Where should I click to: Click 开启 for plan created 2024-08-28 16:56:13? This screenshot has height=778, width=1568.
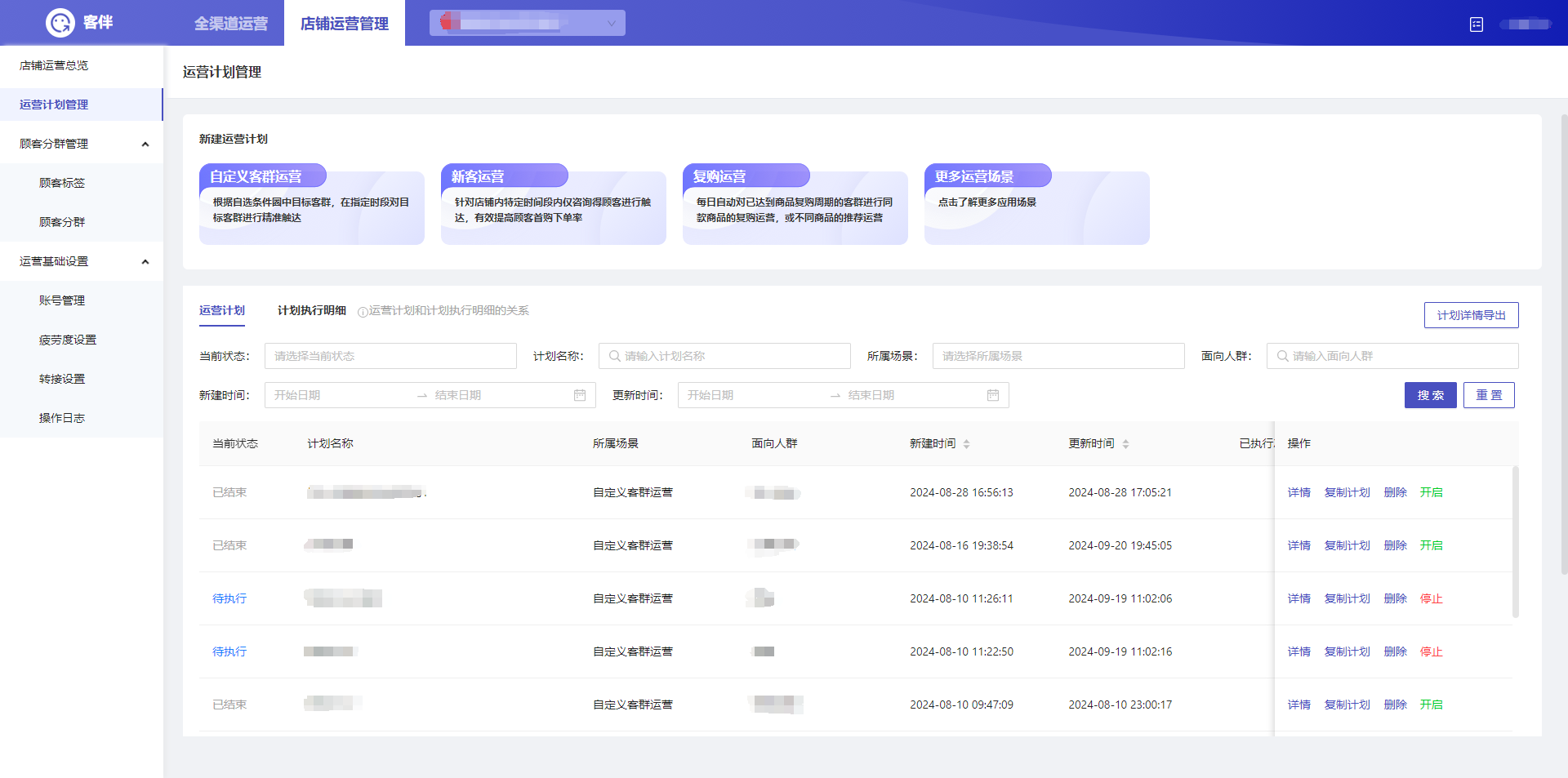pyautogui.click(x=1431, y=492)
